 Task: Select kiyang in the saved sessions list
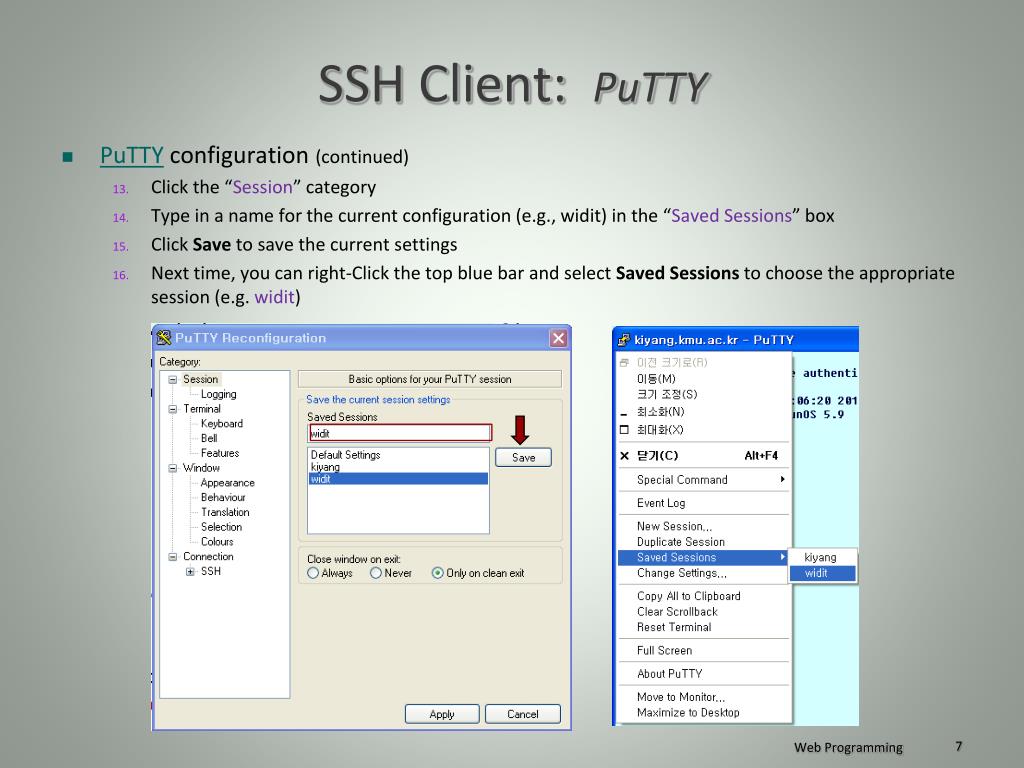pos(398,467)
